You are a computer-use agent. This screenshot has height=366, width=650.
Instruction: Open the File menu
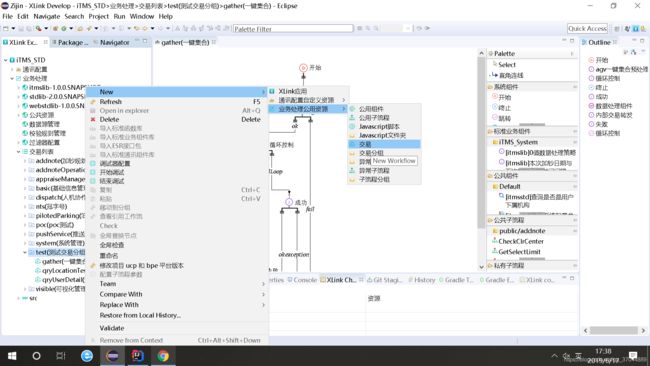(7, 16)
